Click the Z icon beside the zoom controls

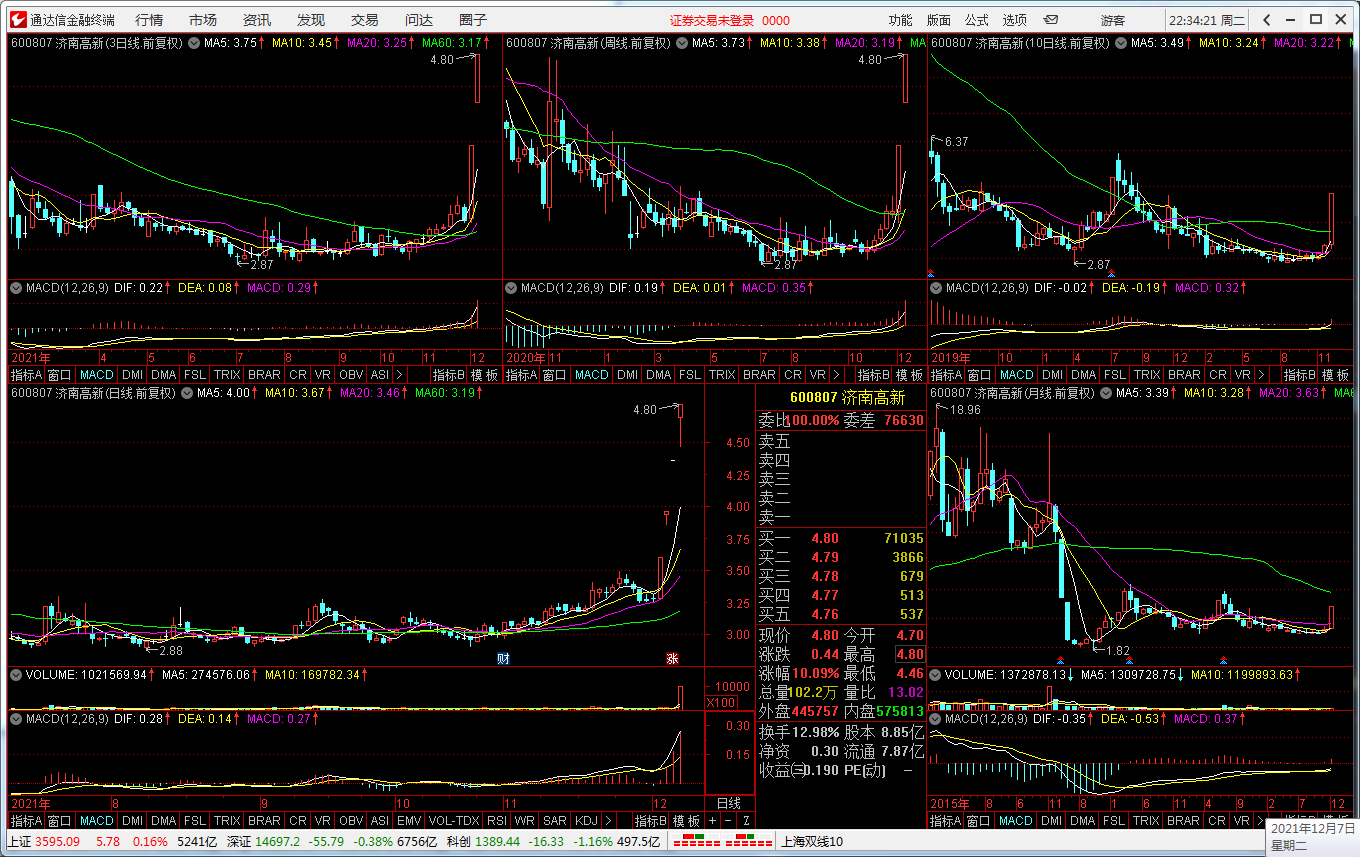point(745,820)
